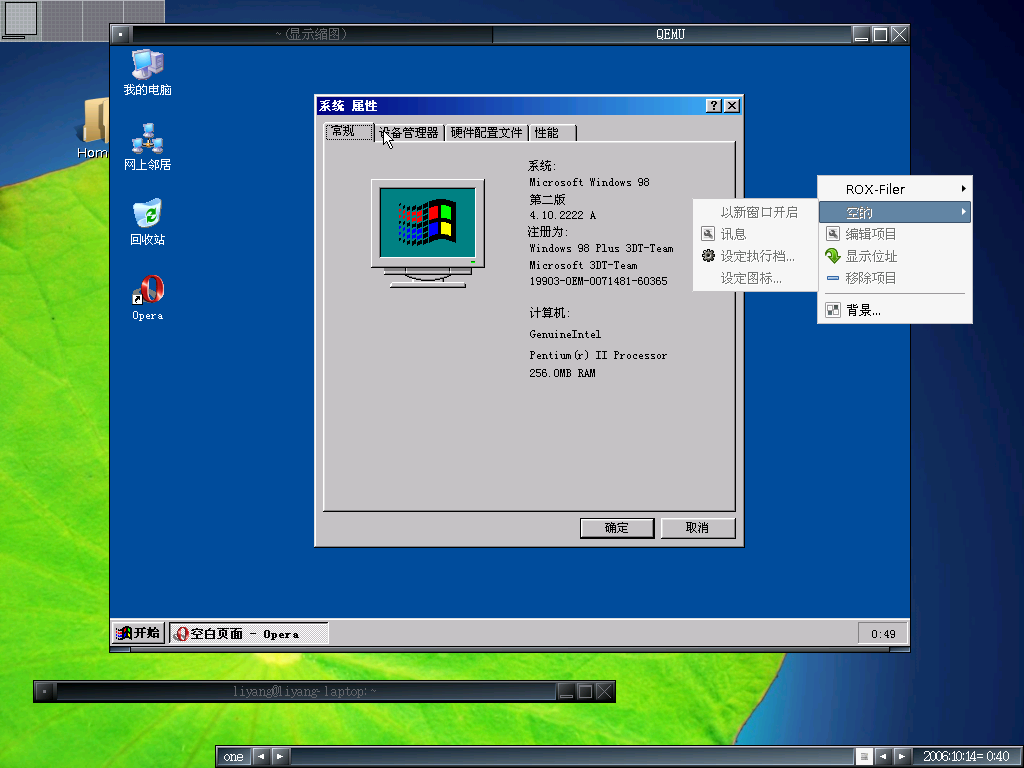The width and height of the screenshot is (1024, 768).
Task: Click the icon next to 讯息
Action: point(708,234)
